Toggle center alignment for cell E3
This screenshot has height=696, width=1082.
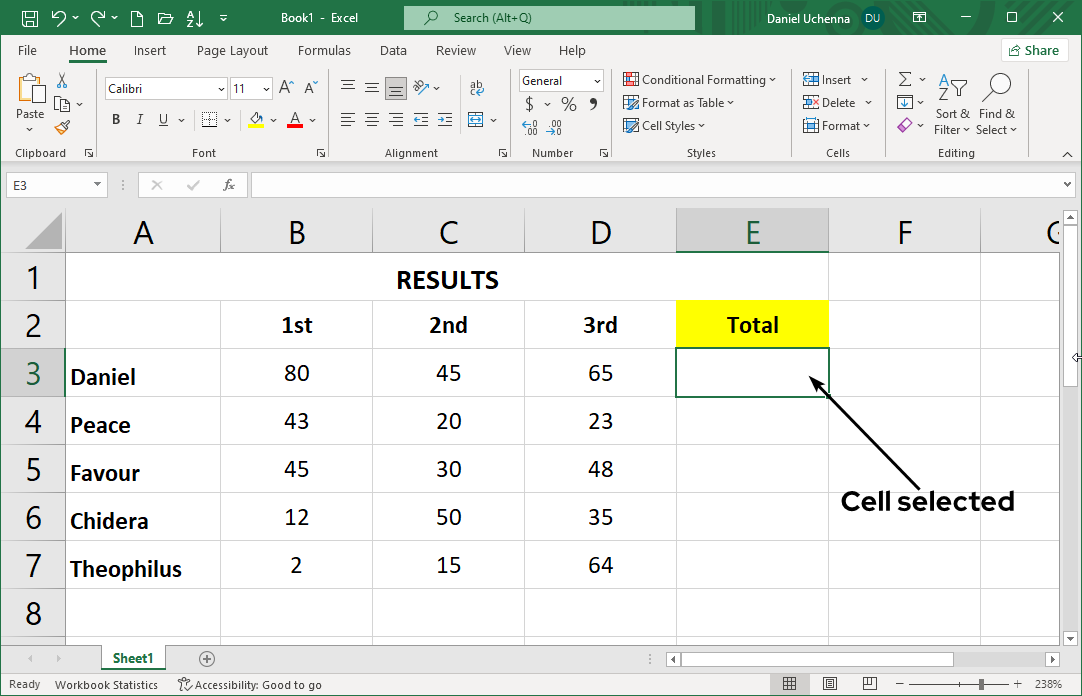[371, 119]
